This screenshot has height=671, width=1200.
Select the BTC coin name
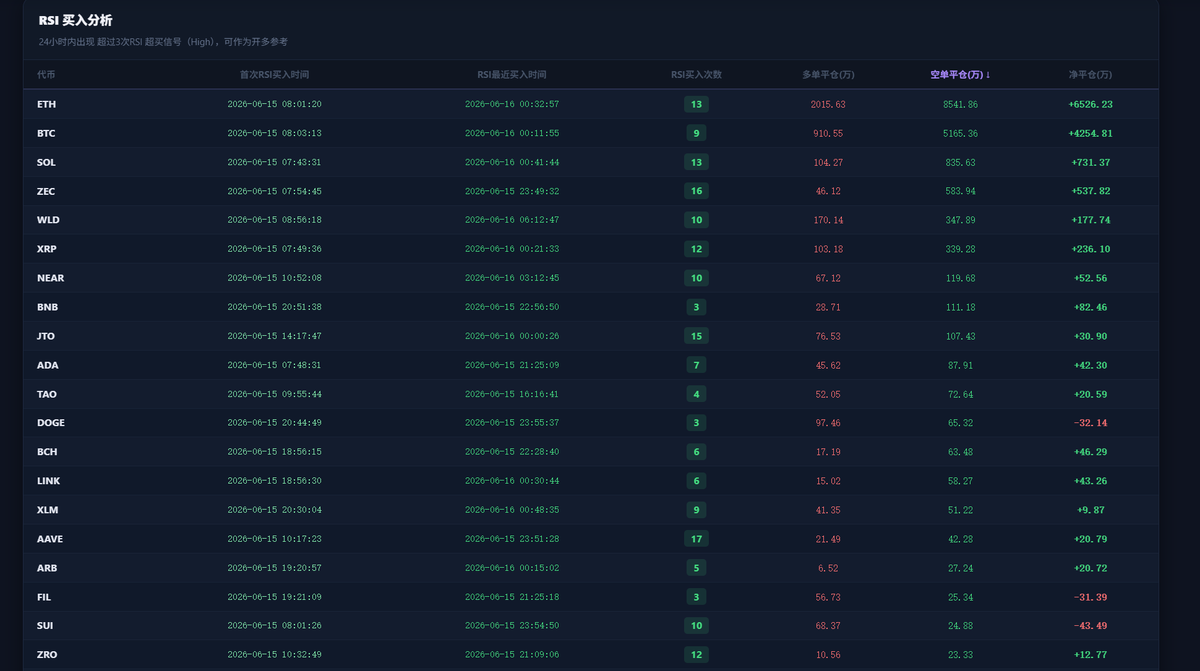[46, 133]
